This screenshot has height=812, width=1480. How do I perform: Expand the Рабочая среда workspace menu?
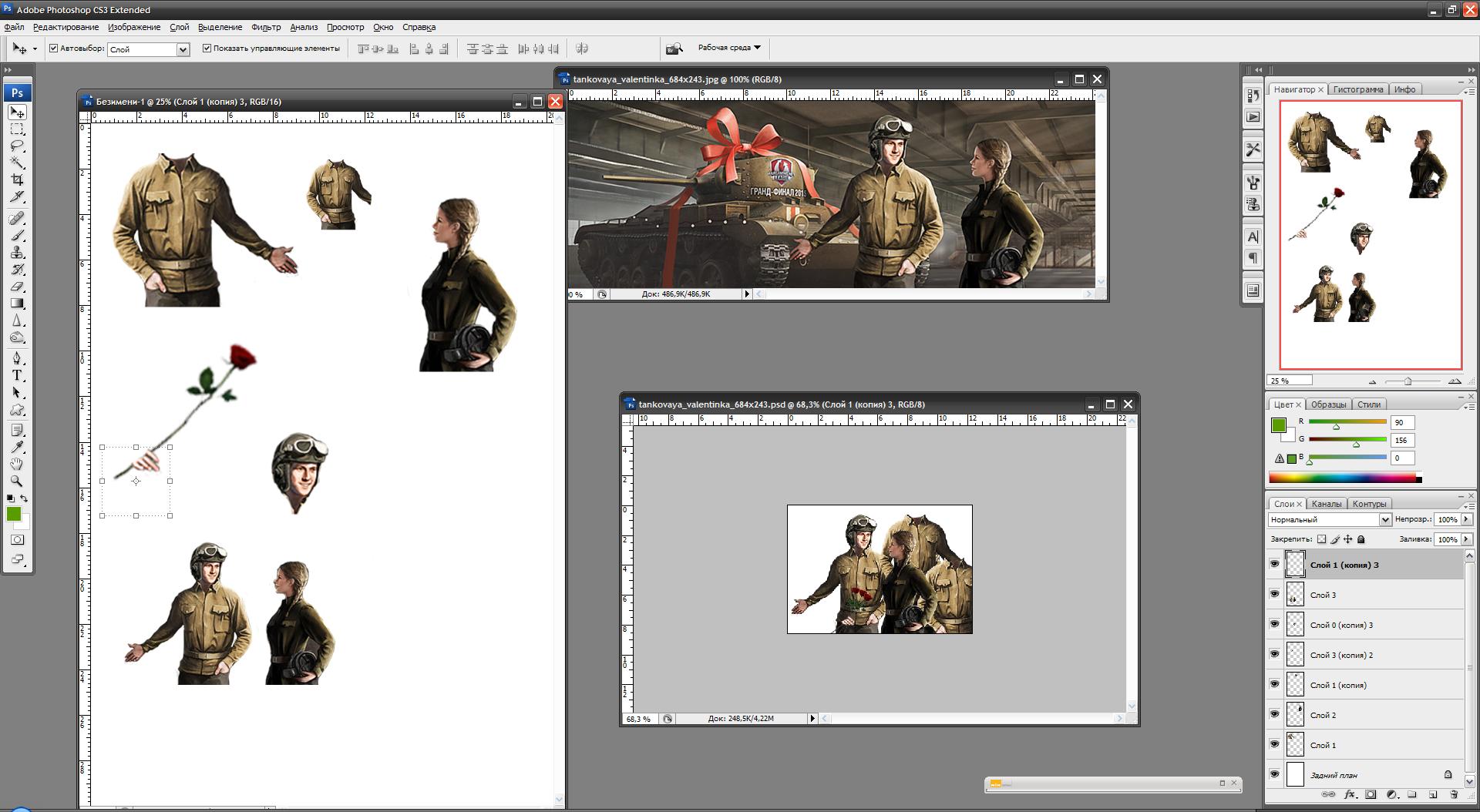pos(729,48)
